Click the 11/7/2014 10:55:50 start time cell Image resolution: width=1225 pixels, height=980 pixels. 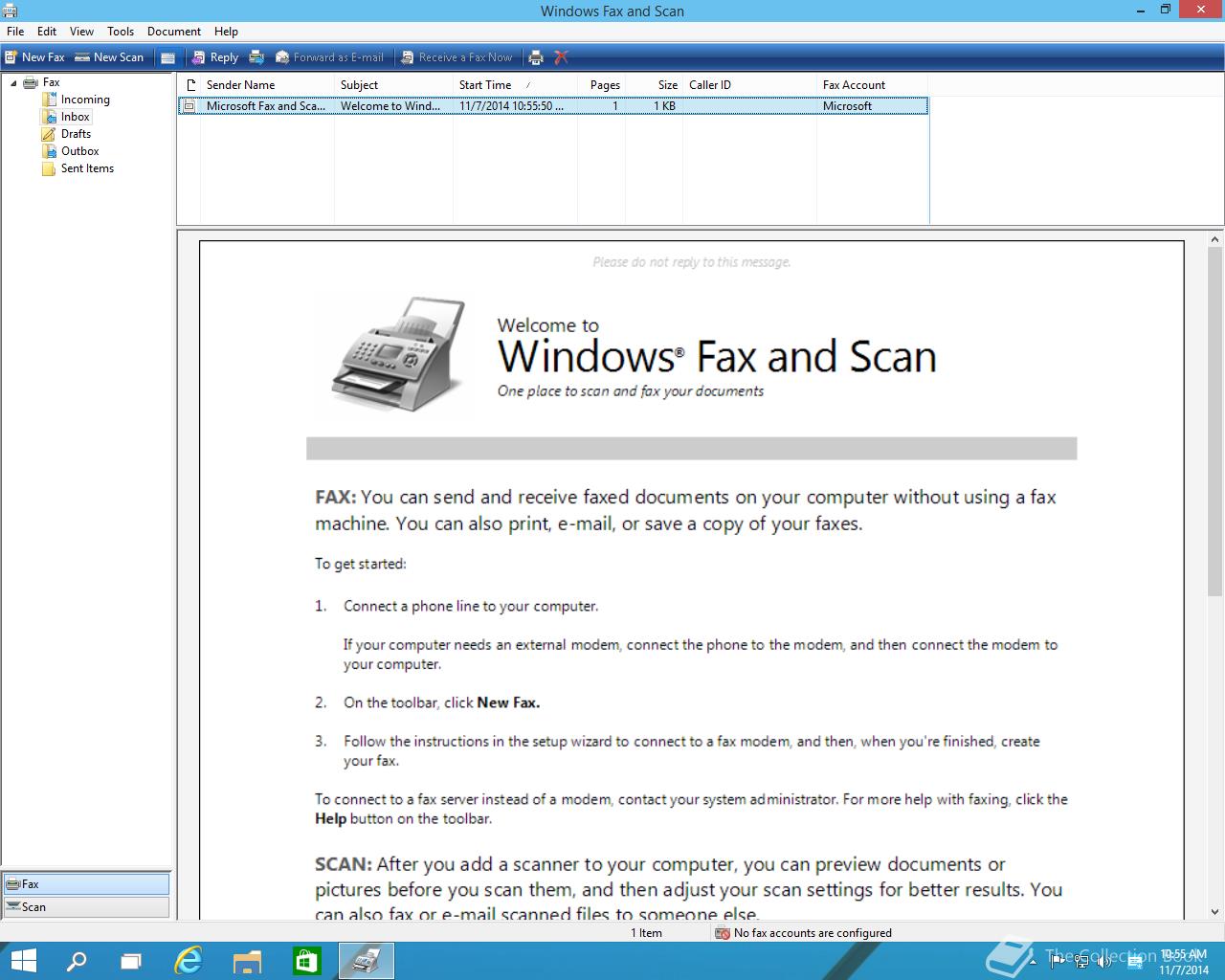511,106
